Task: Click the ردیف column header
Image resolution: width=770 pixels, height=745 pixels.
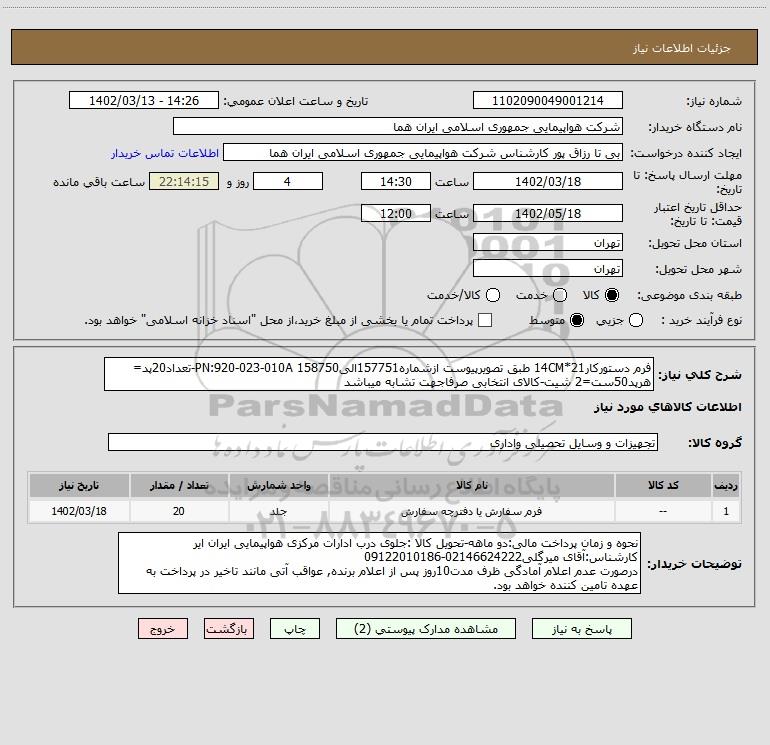Action: (726, 486)
